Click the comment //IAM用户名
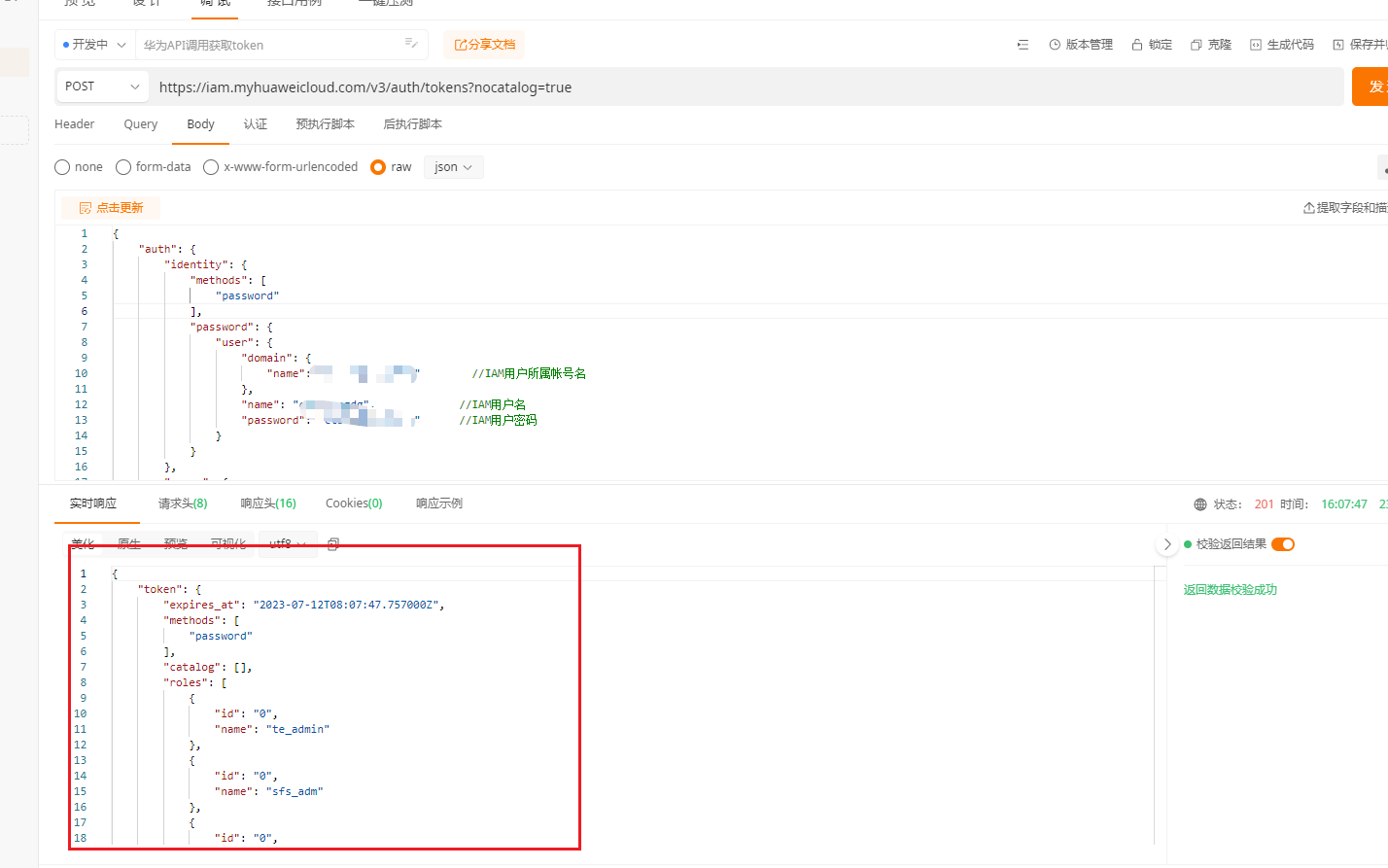Screen dimensions: 1388x868 tap(493, 404)
